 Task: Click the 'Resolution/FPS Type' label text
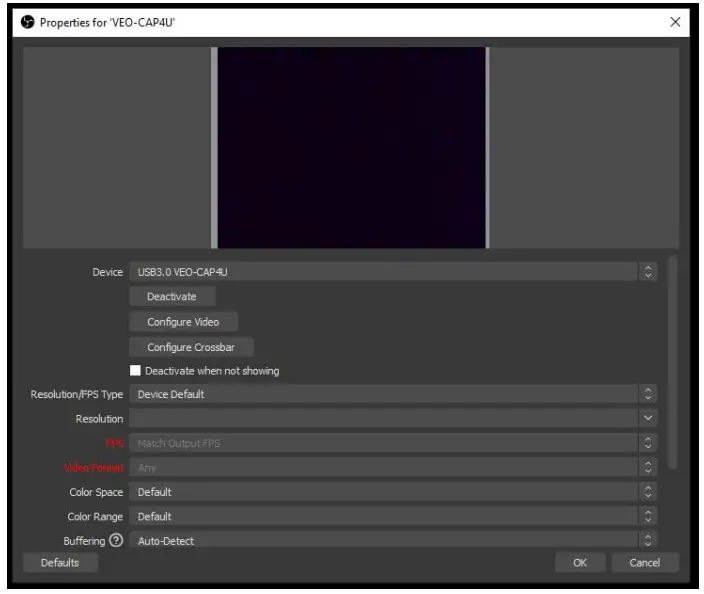pos(77,394)
